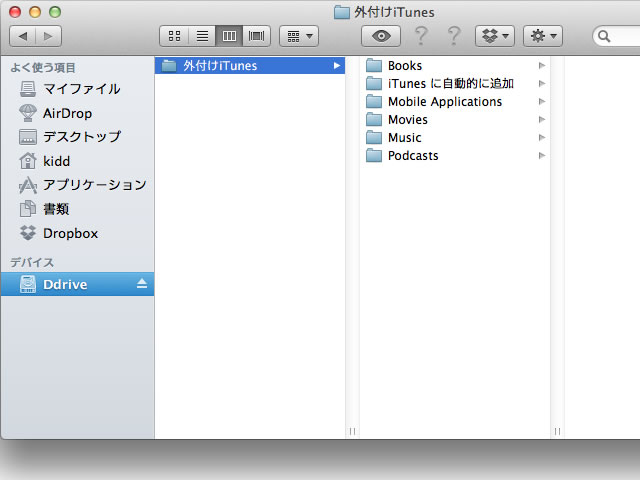Click the search magnifier icon
Image resolution: width=640 pixels, height=480 pixels.
point(604,36)
